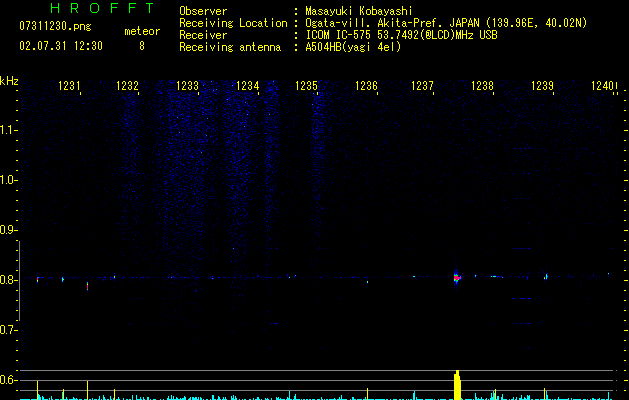Screen dimensions: 629x400
Task: Click the 1234 time axis label
Action: [x=248, y=86]
